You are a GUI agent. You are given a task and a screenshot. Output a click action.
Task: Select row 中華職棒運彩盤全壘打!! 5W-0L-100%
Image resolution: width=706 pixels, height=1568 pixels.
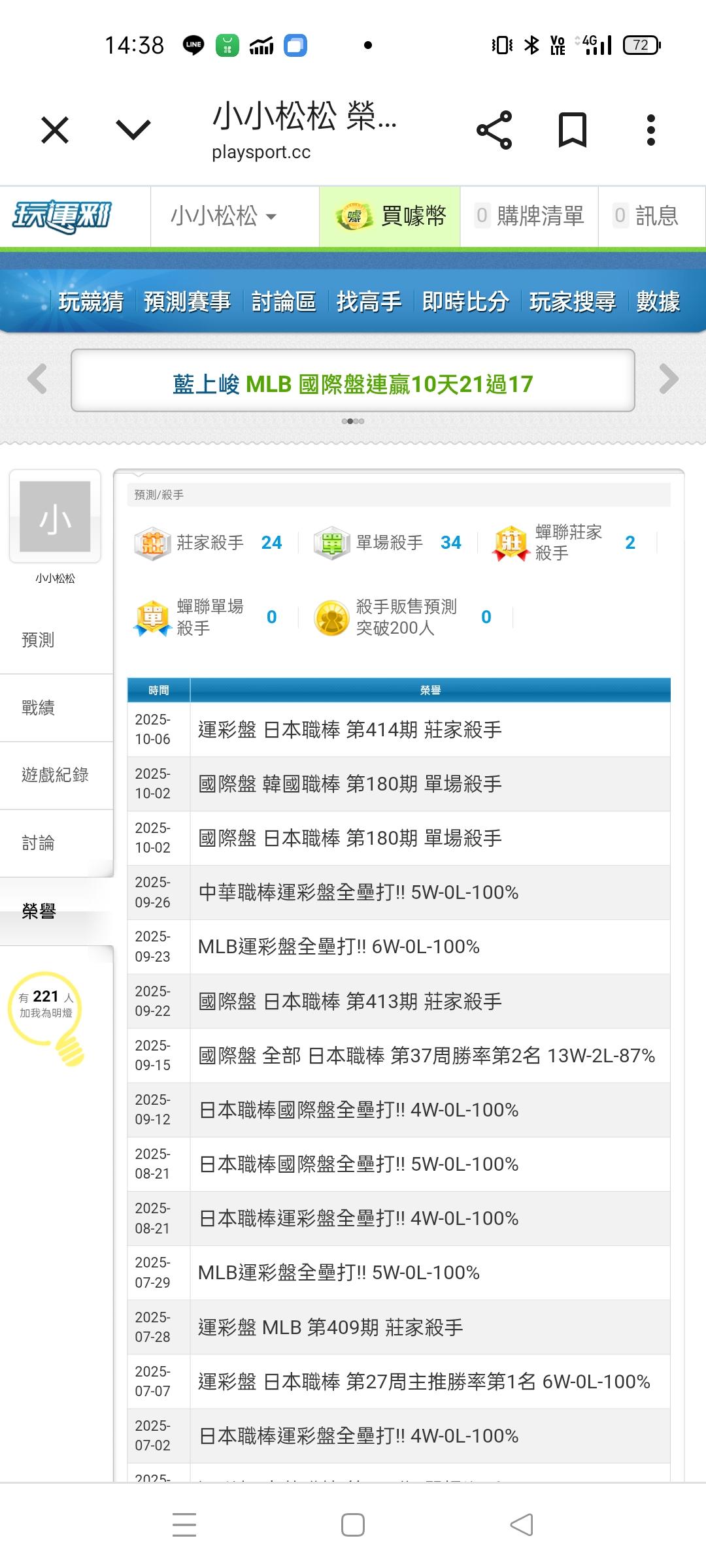(x=399, y=892)
